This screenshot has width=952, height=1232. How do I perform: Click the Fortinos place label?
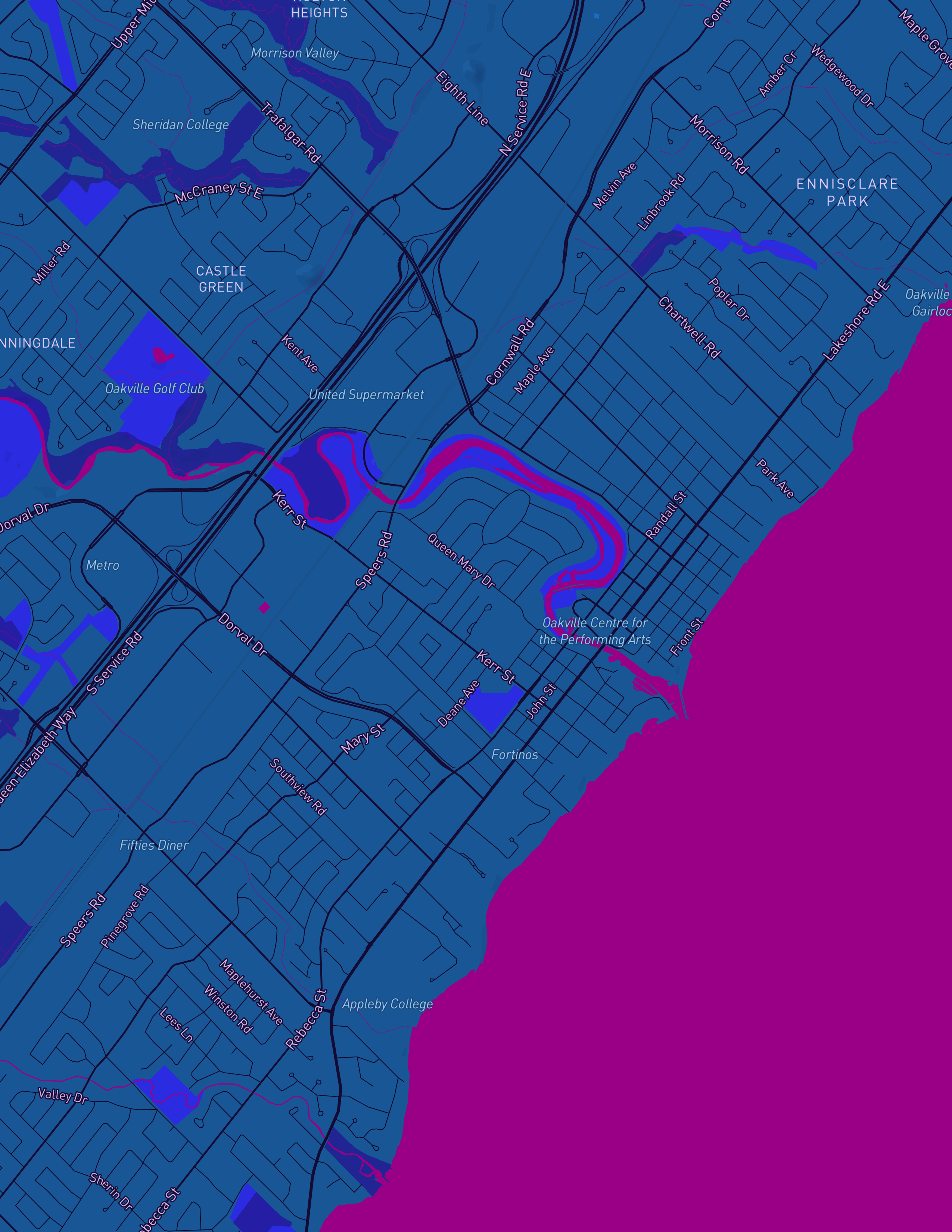[x=514, y=755]
